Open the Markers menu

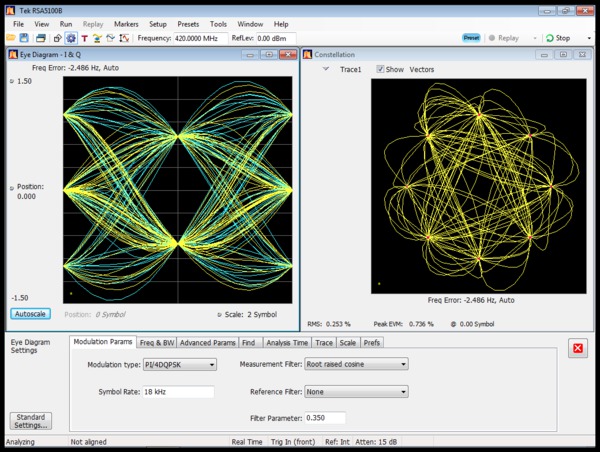click(x=126, y=22)
